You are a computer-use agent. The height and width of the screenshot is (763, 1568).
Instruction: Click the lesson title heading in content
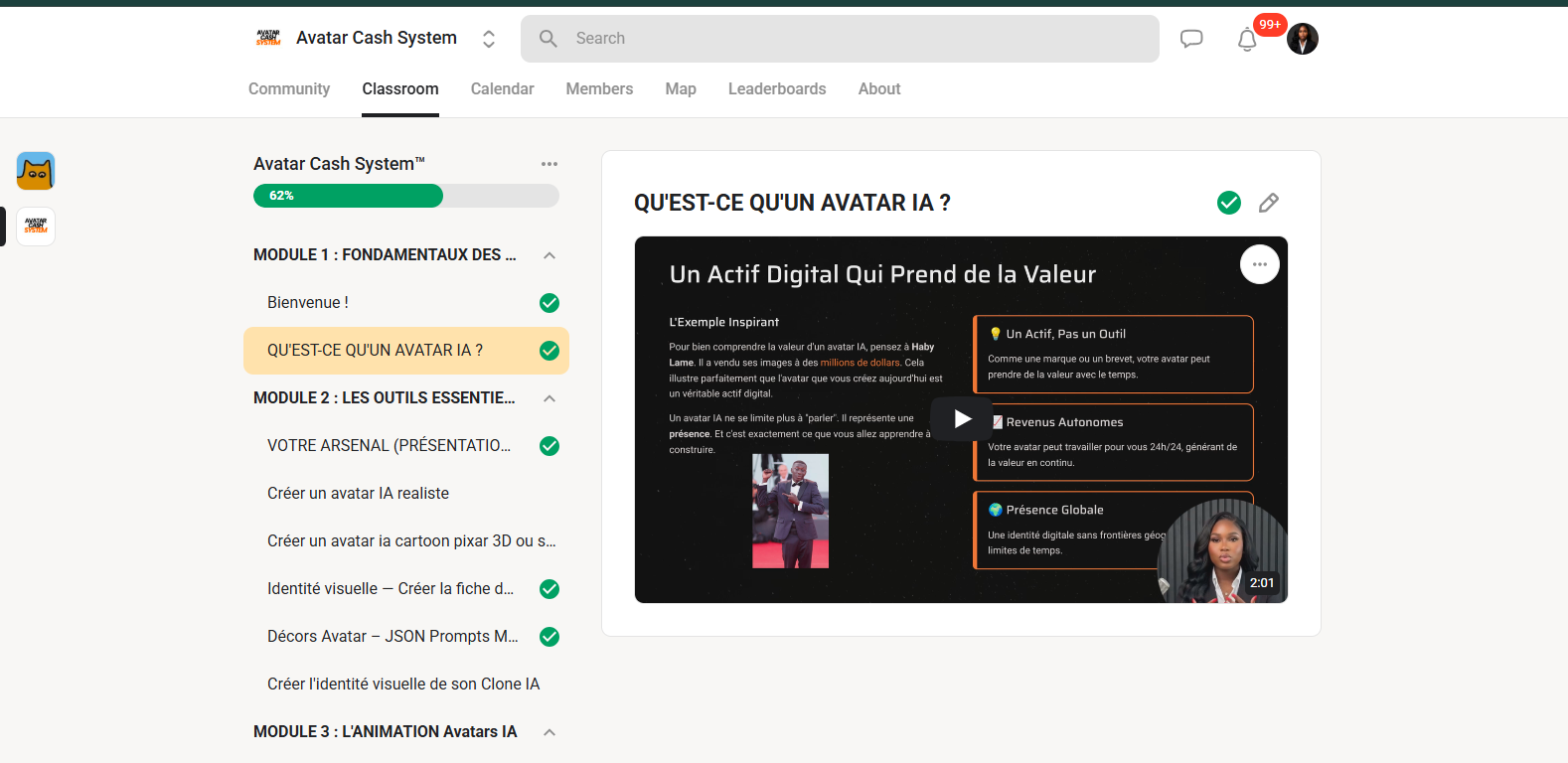pos(792,203)
